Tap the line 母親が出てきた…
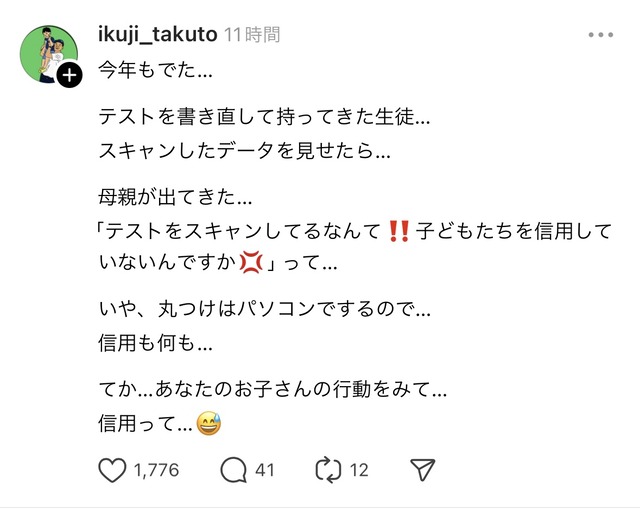The width and height of the screenshot is (640, 517). (x=175, y=197)
